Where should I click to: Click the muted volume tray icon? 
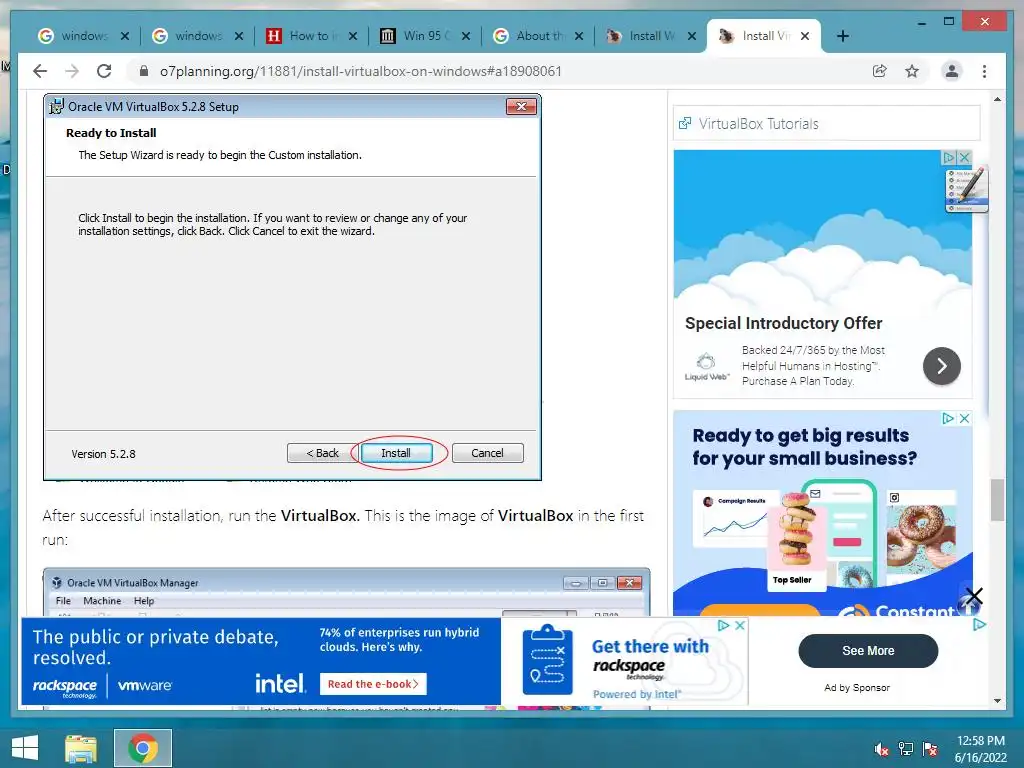[881, 748]
